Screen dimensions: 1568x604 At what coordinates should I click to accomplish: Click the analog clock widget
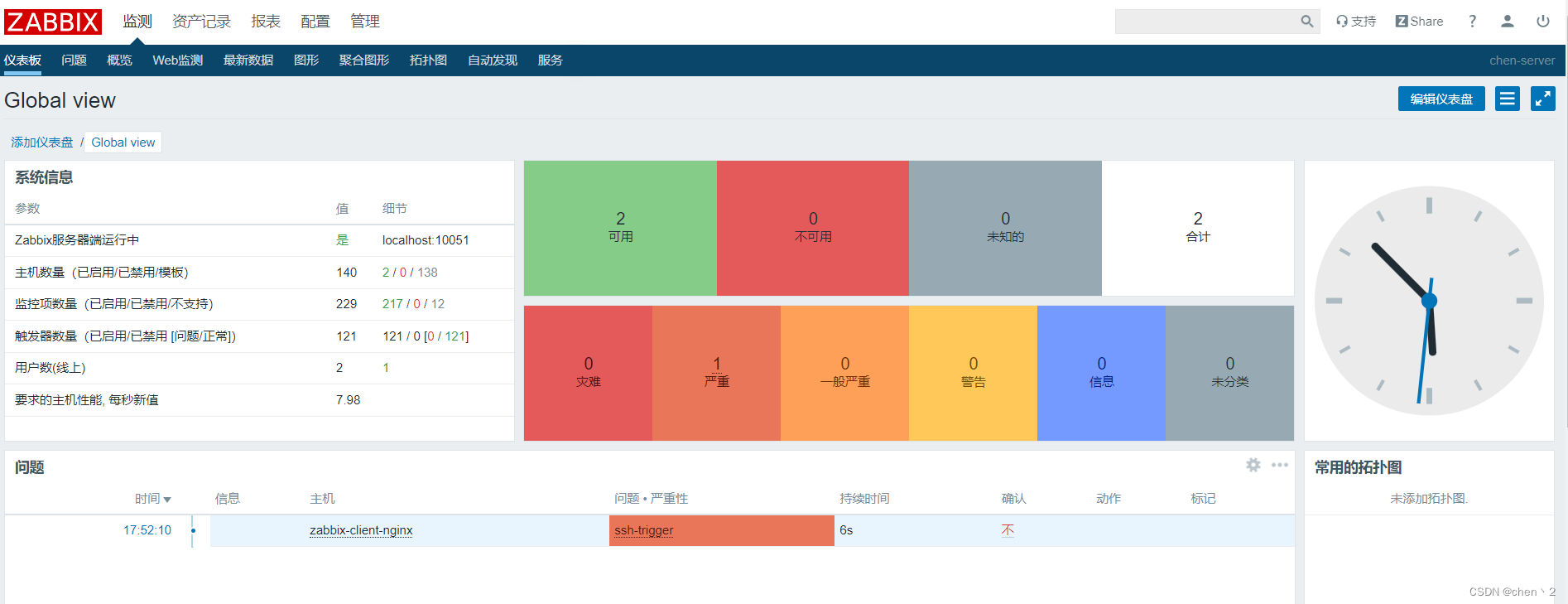[1429, 301]
